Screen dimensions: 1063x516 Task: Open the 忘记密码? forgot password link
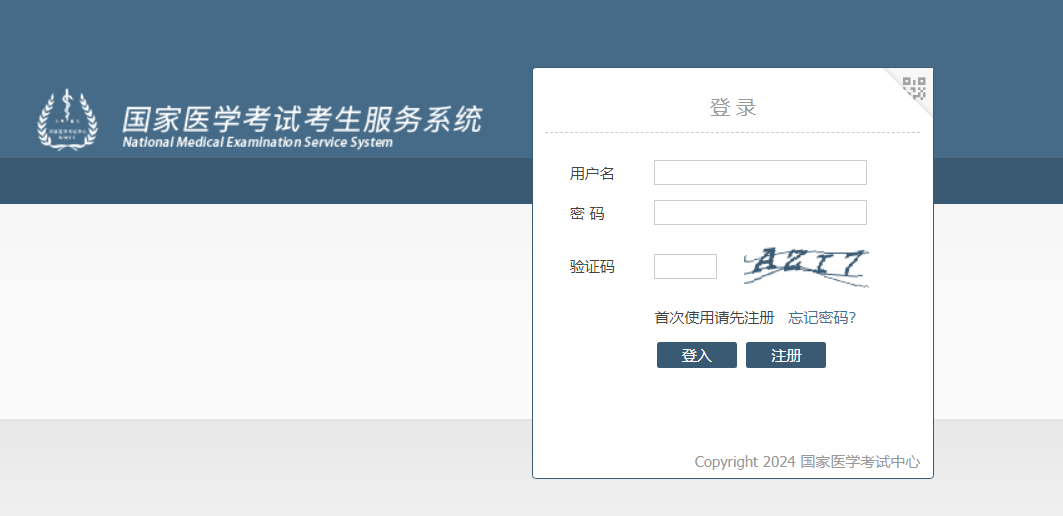(x=822, y=318)
